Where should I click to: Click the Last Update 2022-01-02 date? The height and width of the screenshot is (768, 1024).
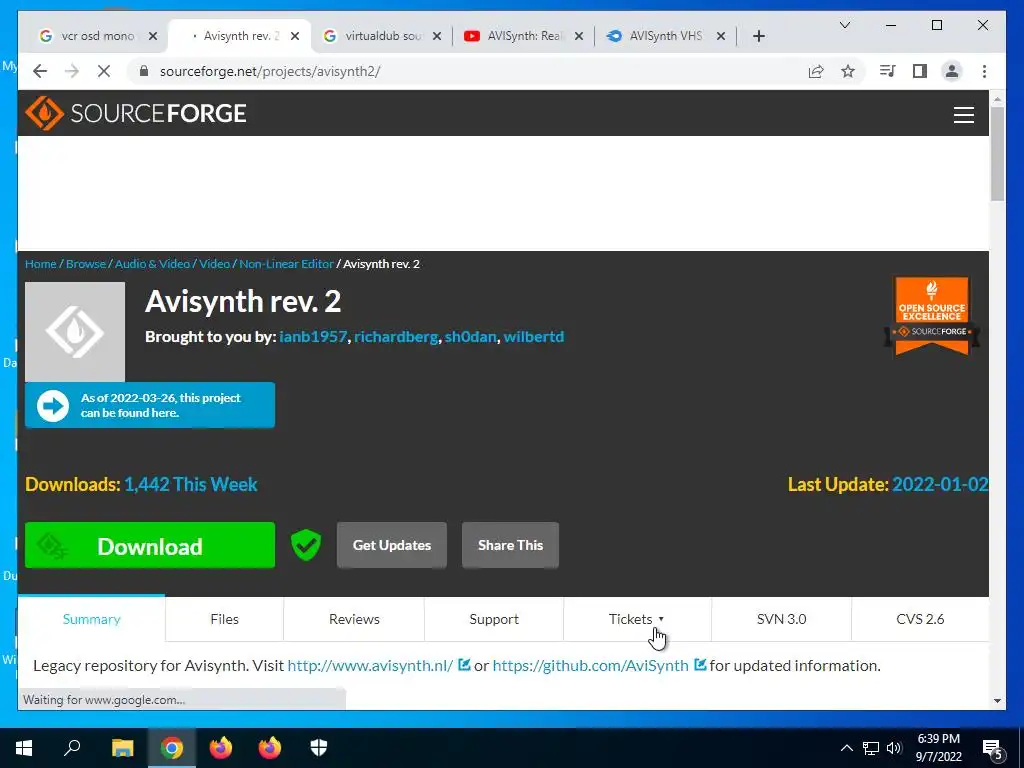tap(940, 485)
